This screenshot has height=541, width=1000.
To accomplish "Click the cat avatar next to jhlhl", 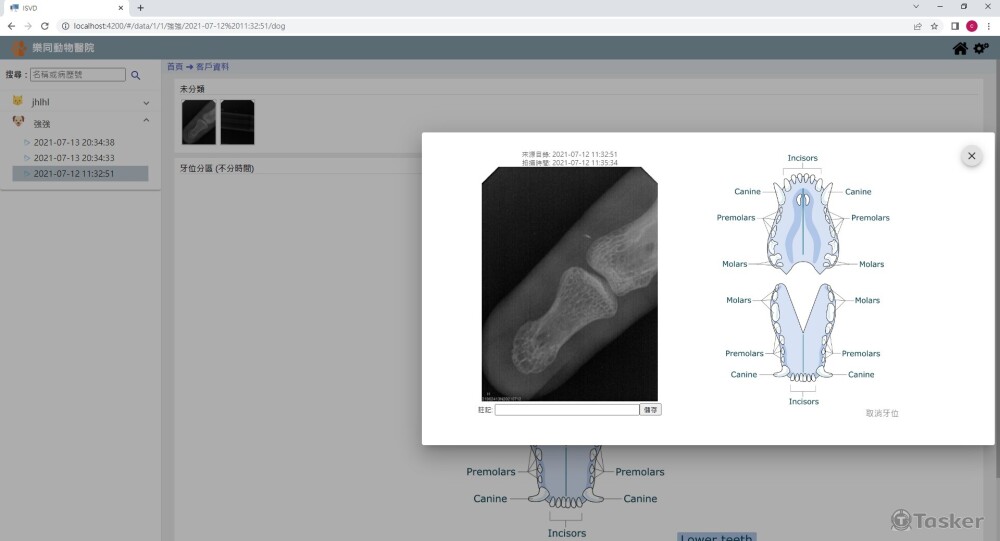I will pyautogui.click(x=18, y=102).
